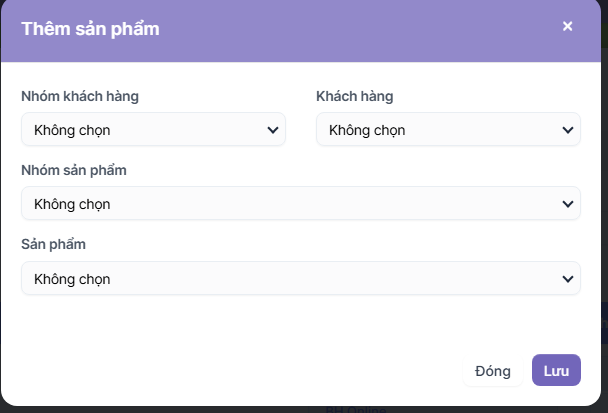The image size is (608, 413).
Task: Click the dark backdrop outside the dialog
Action: tap(604, 330)
